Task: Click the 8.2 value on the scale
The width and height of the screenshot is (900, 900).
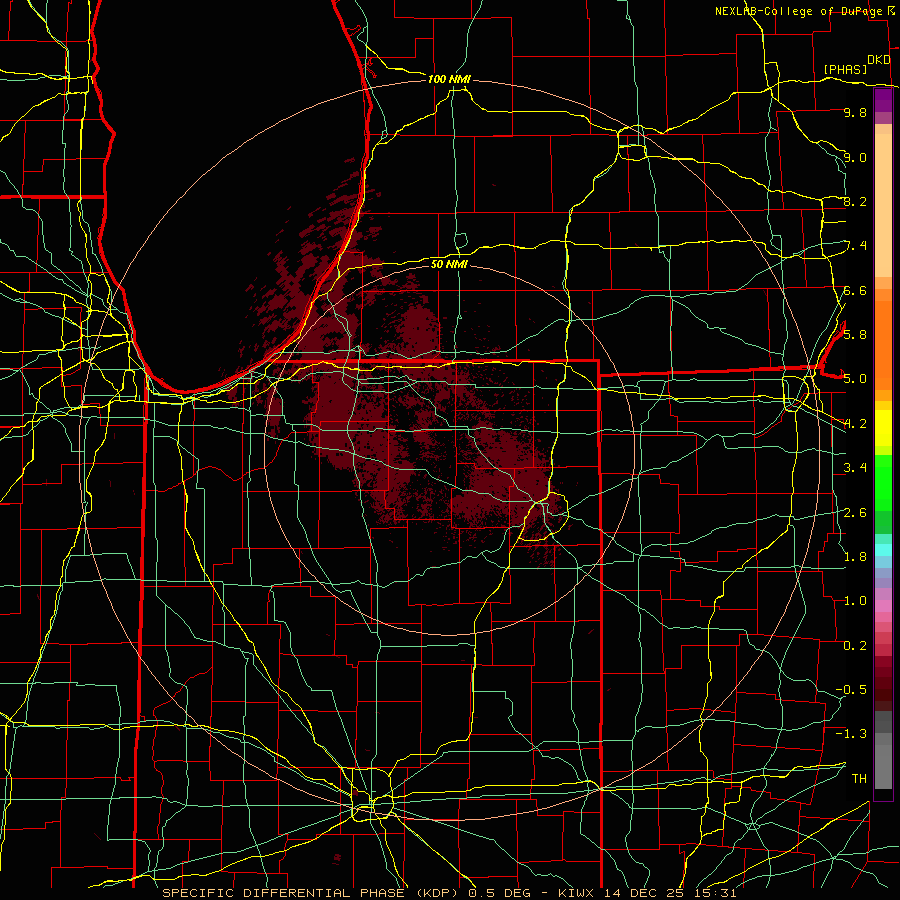Action: click(x=855, y=201)
